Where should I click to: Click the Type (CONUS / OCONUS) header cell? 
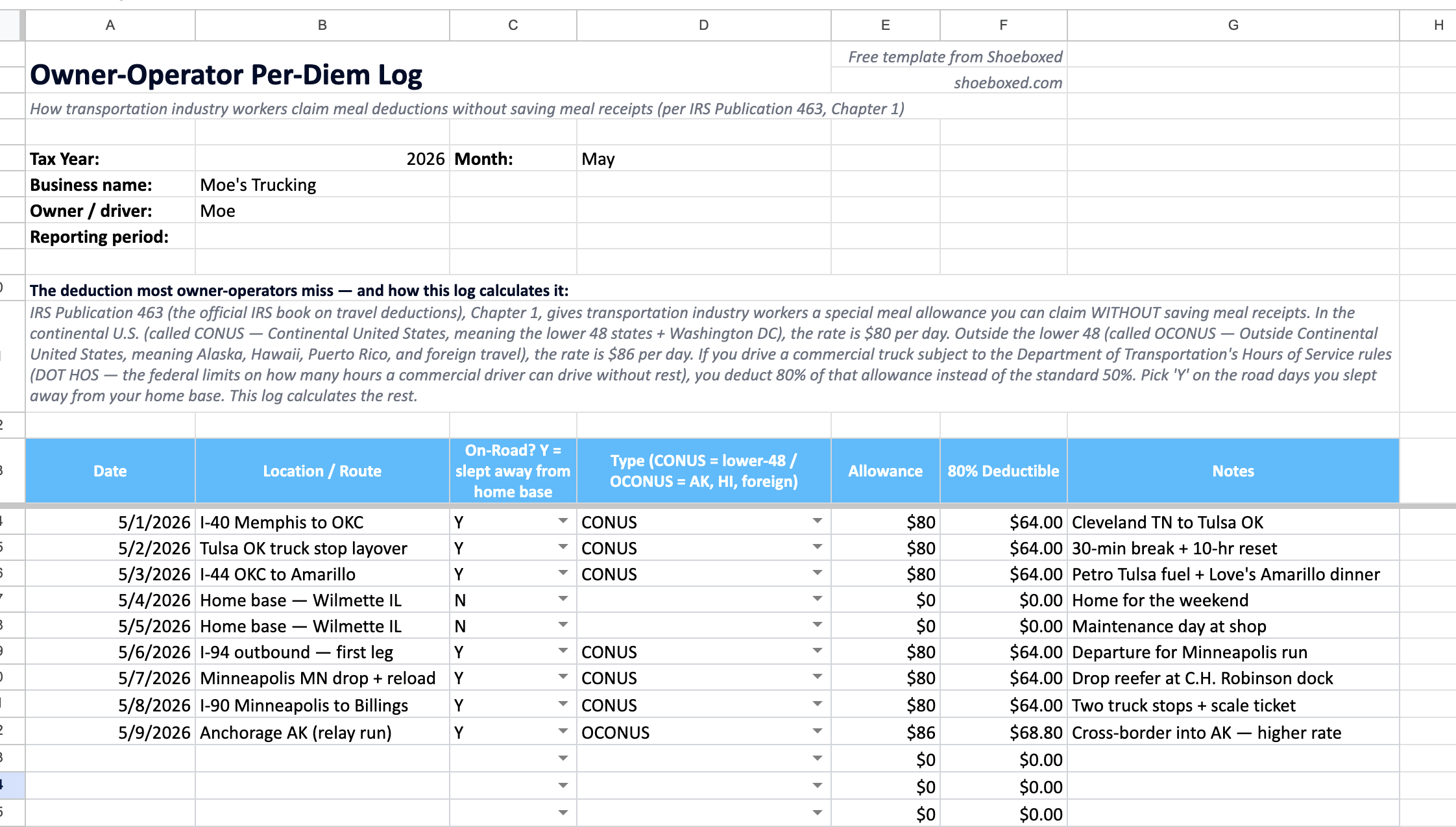coord(703,471)
